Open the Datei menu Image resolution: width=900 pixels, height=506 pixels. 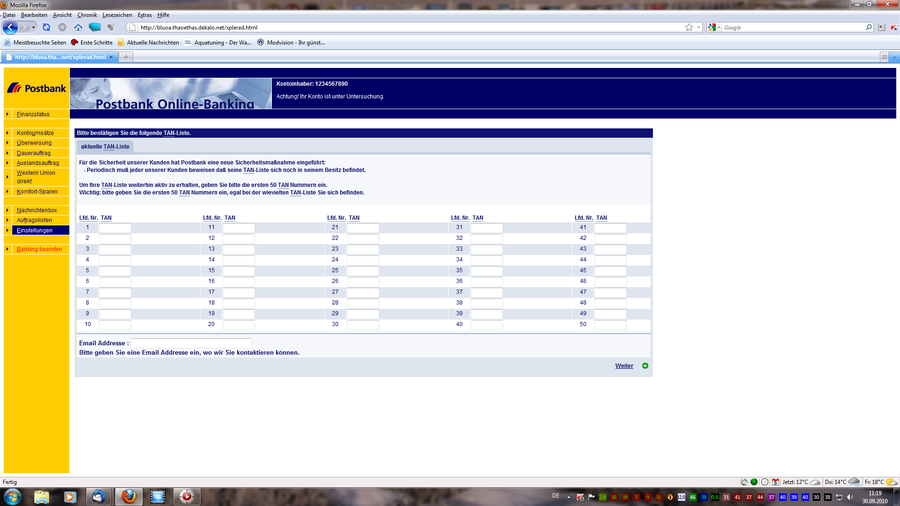click(9, 15)
